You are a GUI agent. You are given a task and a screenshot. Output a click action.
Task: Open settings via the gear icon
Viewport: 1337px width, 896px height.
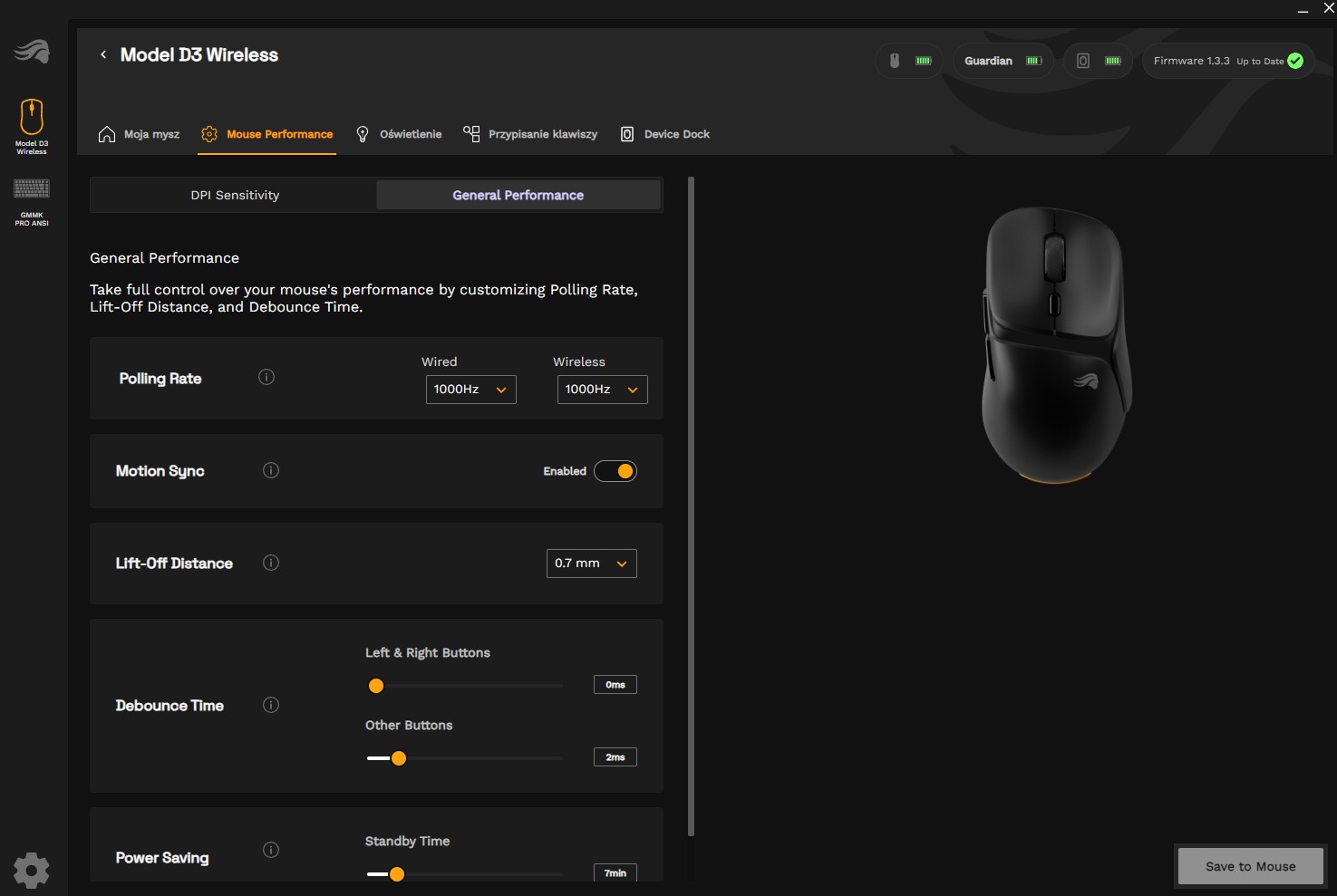[32, 870]
